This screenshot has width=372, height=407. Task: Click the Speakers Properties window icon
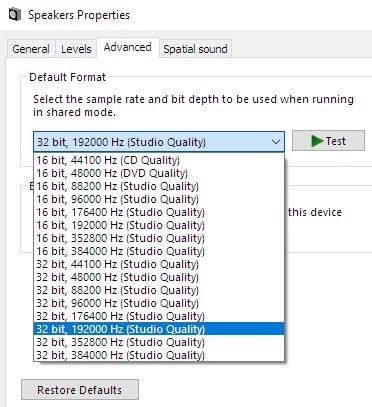click(15, 14)
